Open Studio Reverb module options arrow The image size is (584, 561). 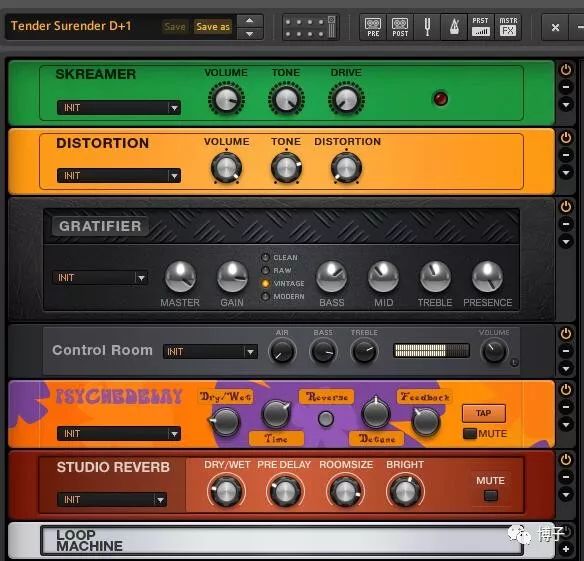566,495
